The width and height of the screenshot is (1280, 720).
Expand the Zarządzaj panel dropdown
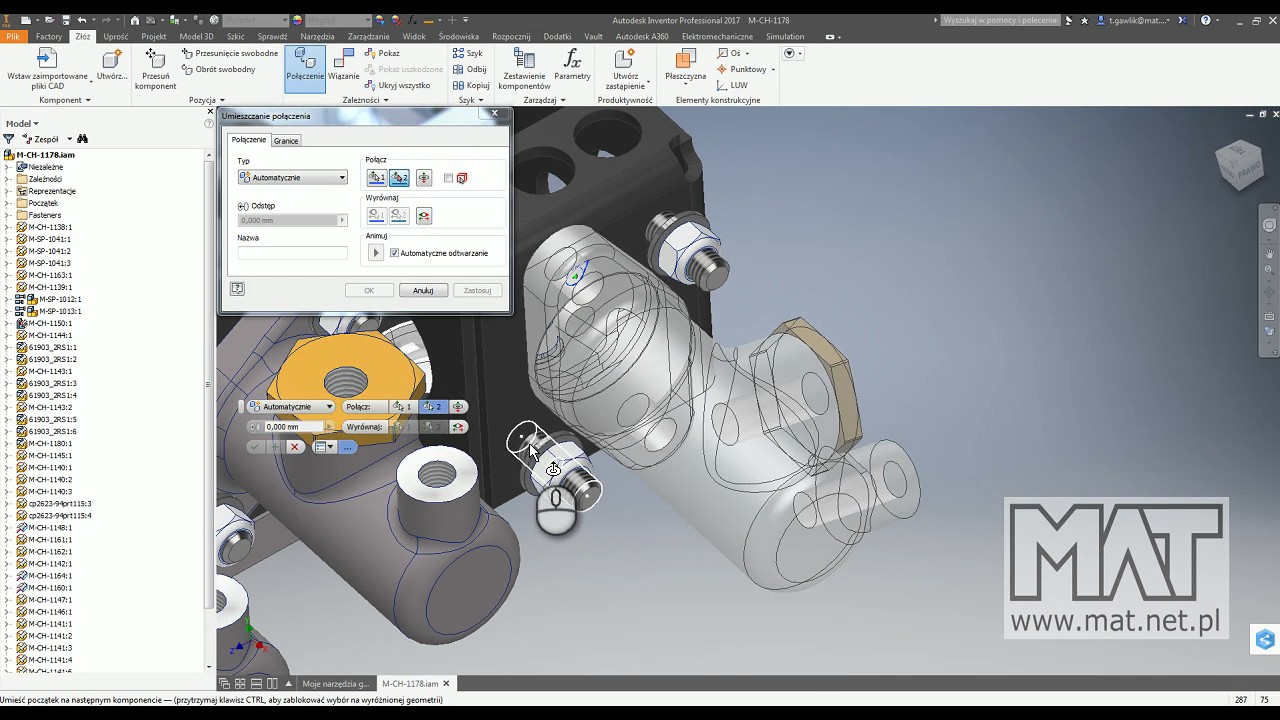pyautogui.click(x=563, y=100)
